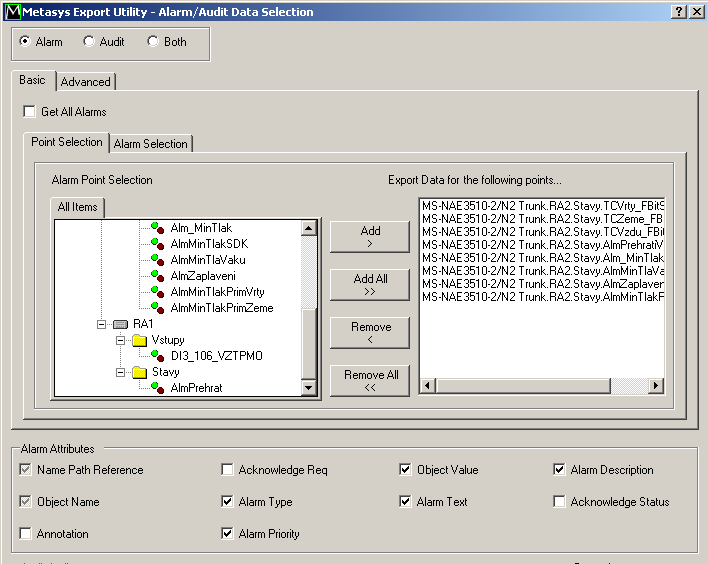Select the Stavy.Alm_MinTlak export list entry

point(542,258)
